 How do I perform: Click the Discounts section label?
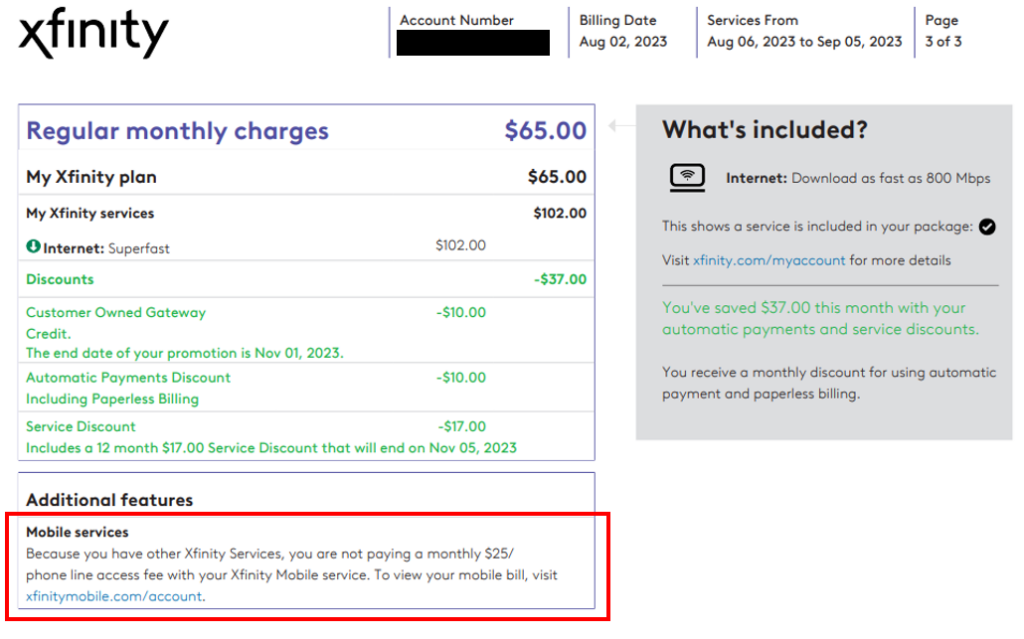pyautogui.click(x=60, y=279)
